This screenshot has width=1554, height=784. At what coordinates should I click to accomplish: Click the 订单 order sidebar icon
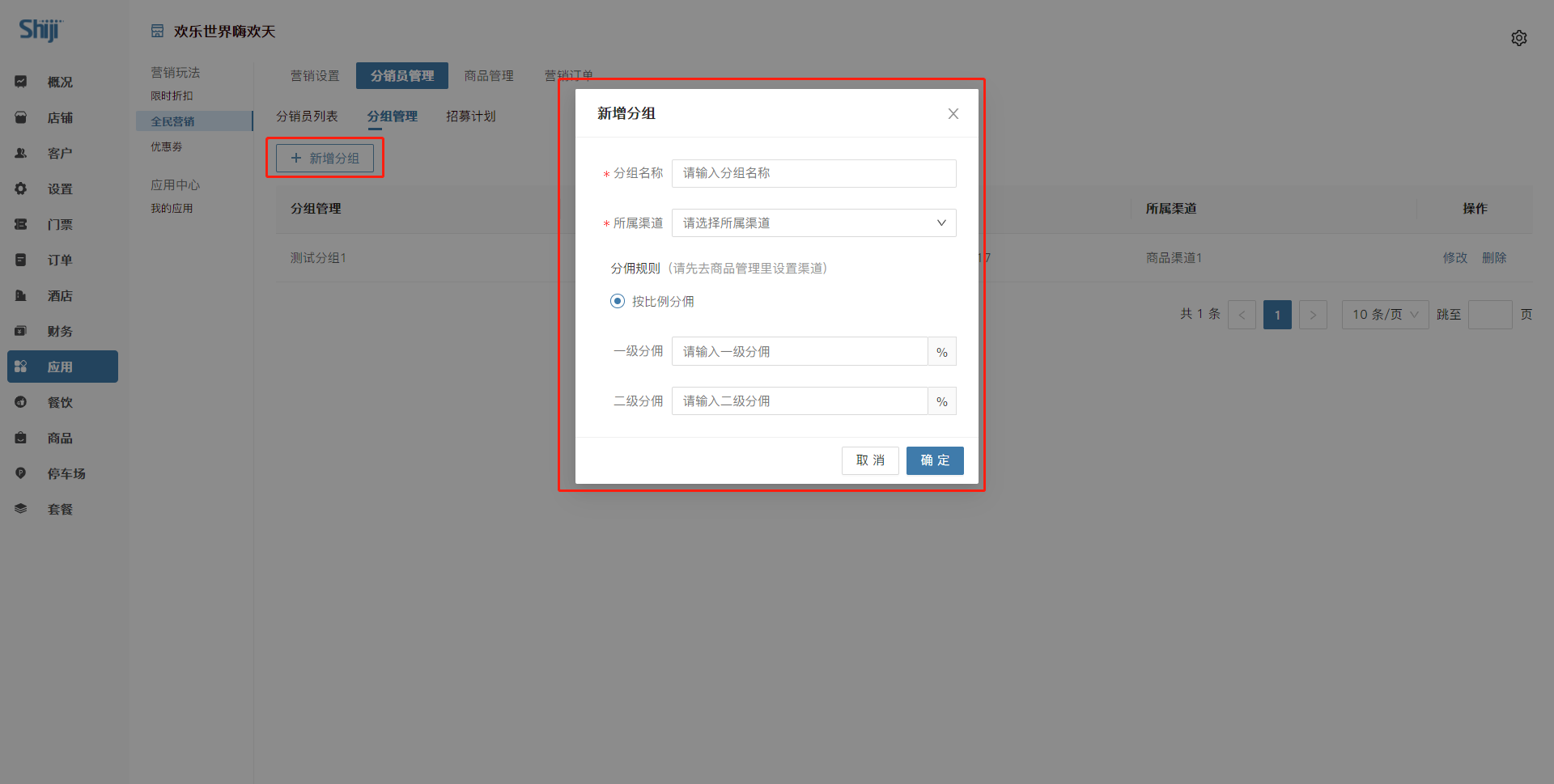tap(21, 260)
